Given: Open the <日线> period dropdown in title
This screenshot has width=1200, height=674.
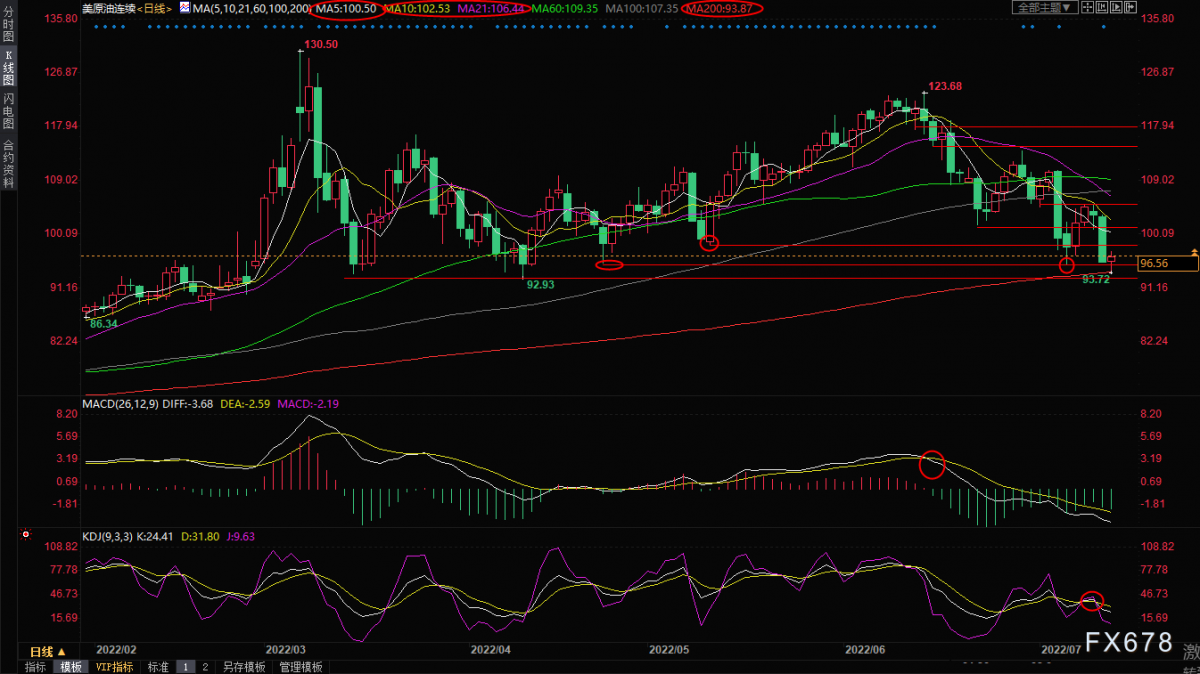Looking at the screenshot, I should coord(154,8).
